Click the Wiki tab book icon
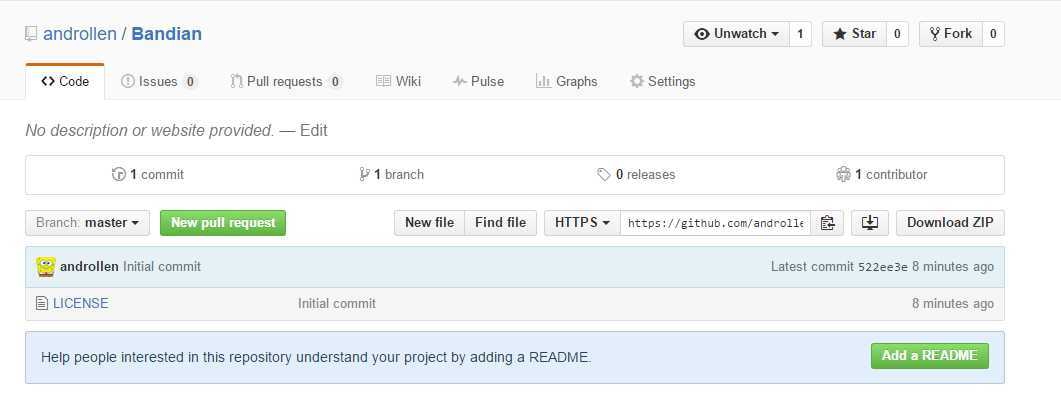The height and width of the screenshot is (414, 1061). [384, 81]
